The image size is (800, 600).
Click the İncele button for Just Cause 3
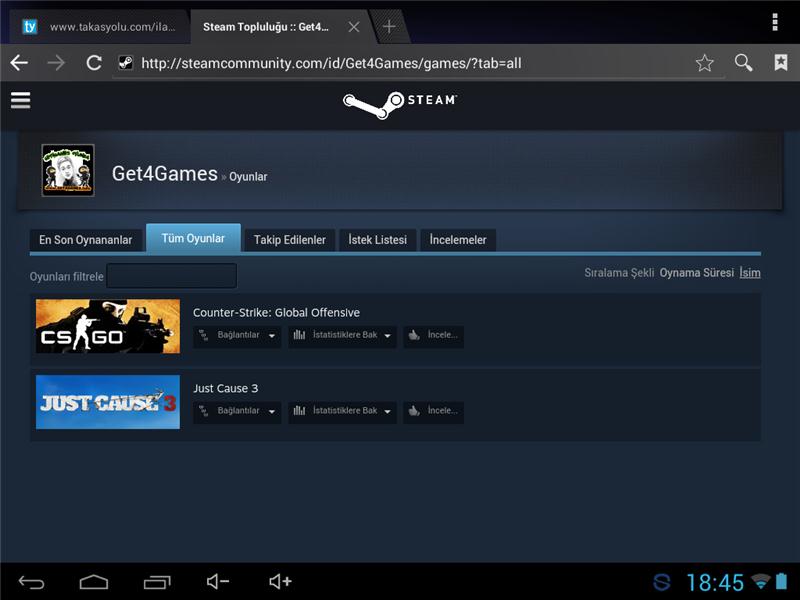434,411
